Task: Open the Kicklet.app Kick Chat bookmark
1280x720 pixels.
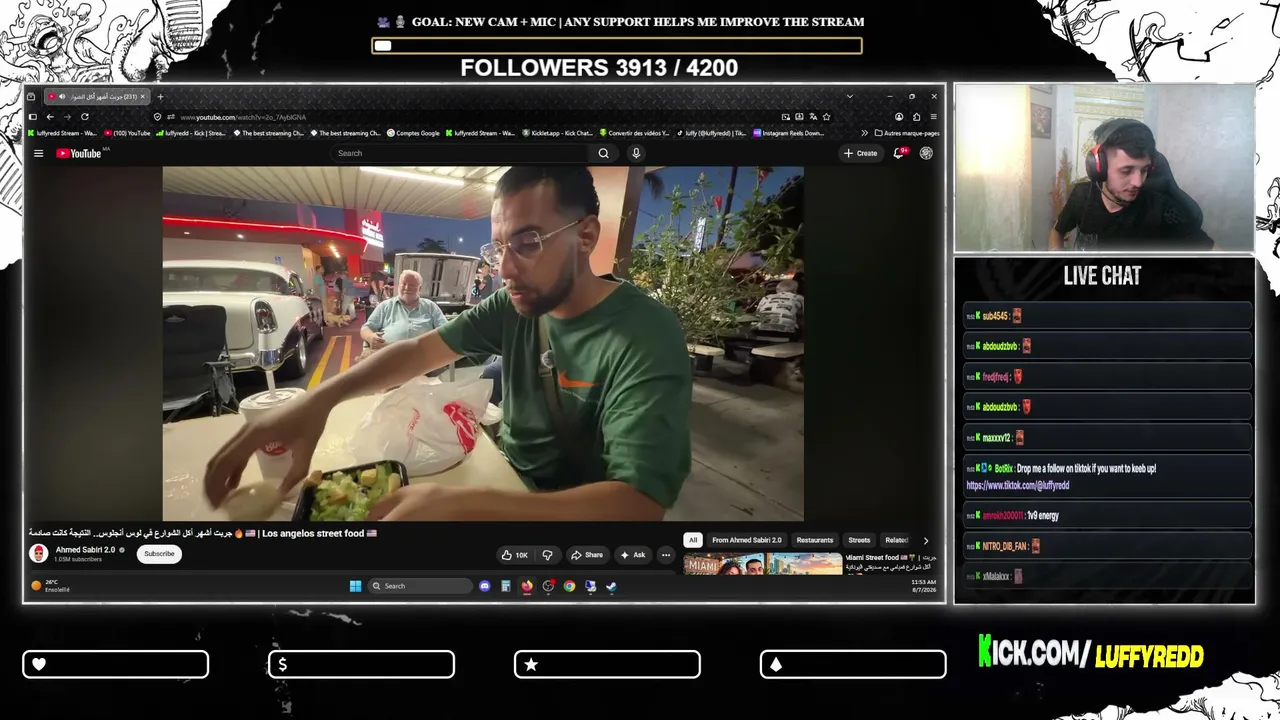Action: [557, 133]
